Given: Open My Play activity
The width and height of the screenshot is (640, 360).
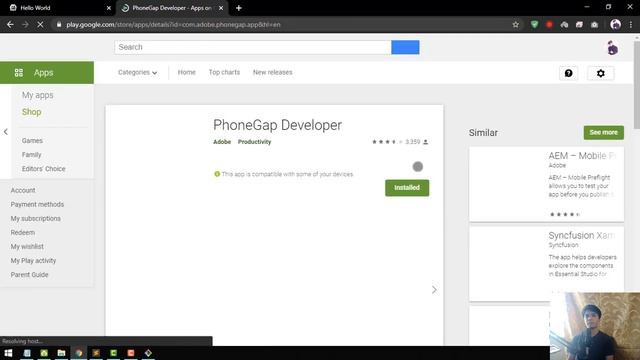Looking at the screenshot, I should 33,260.
